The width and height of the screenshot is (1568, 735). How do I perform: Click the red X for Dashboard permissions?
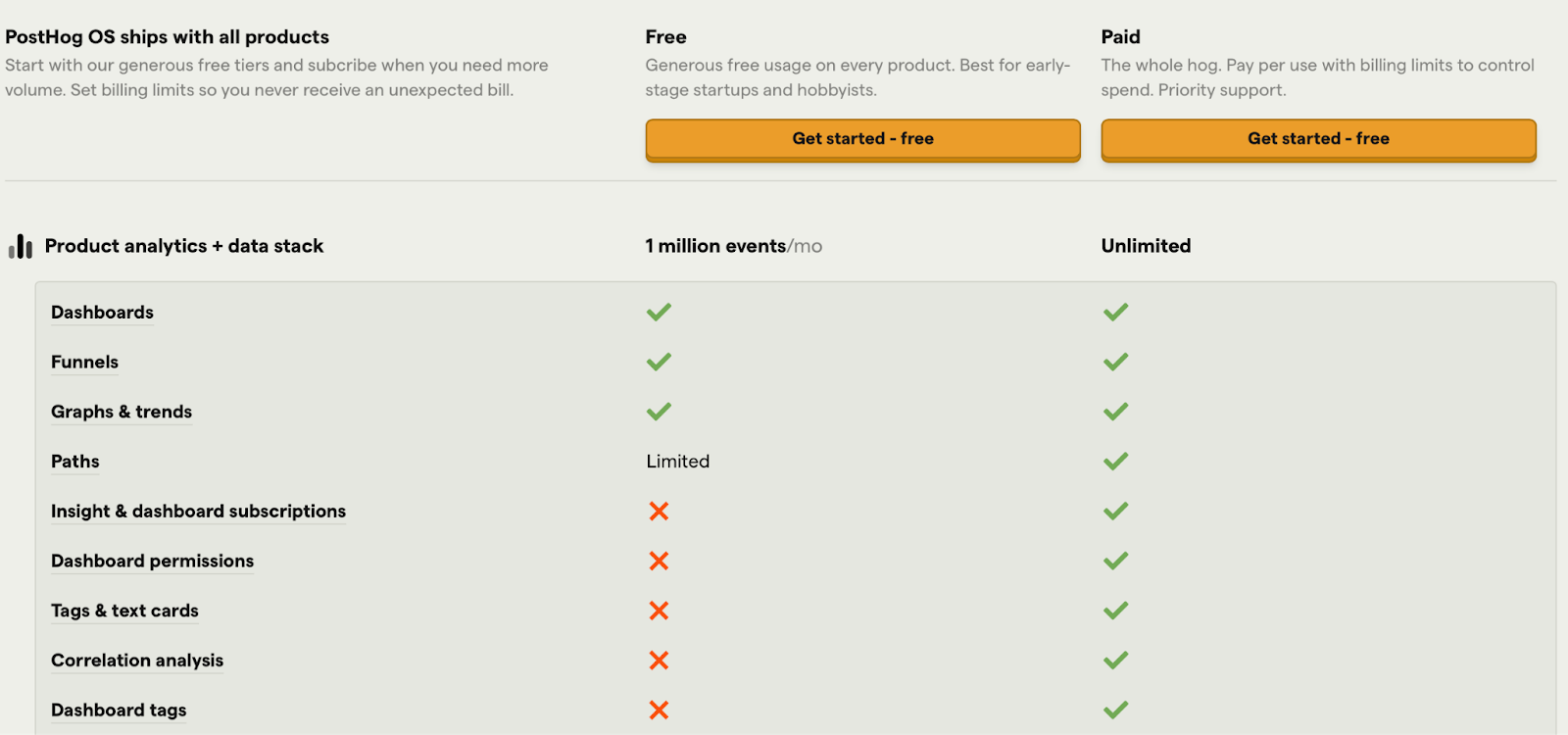point(659,561)
